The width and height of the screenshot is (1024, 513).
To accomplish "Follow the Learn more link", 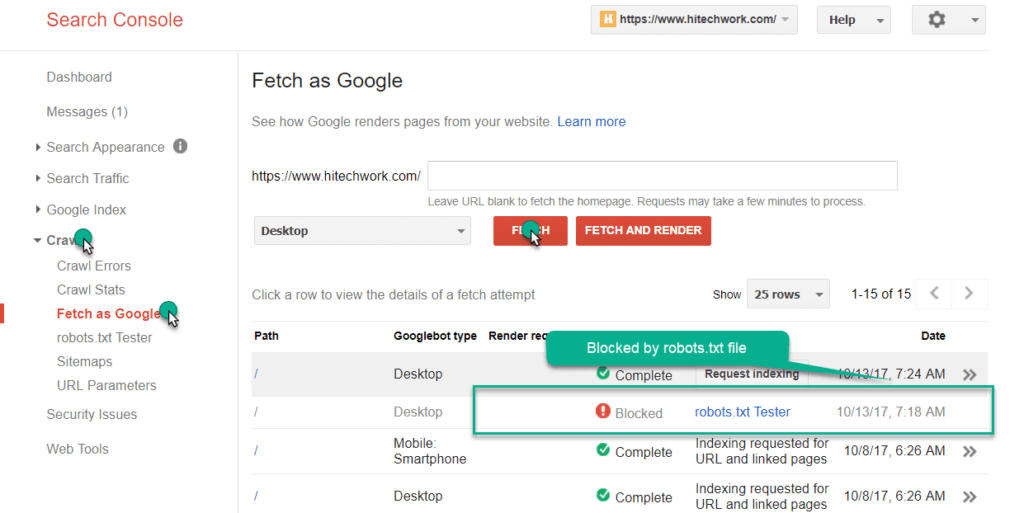I will click(591, 122).
